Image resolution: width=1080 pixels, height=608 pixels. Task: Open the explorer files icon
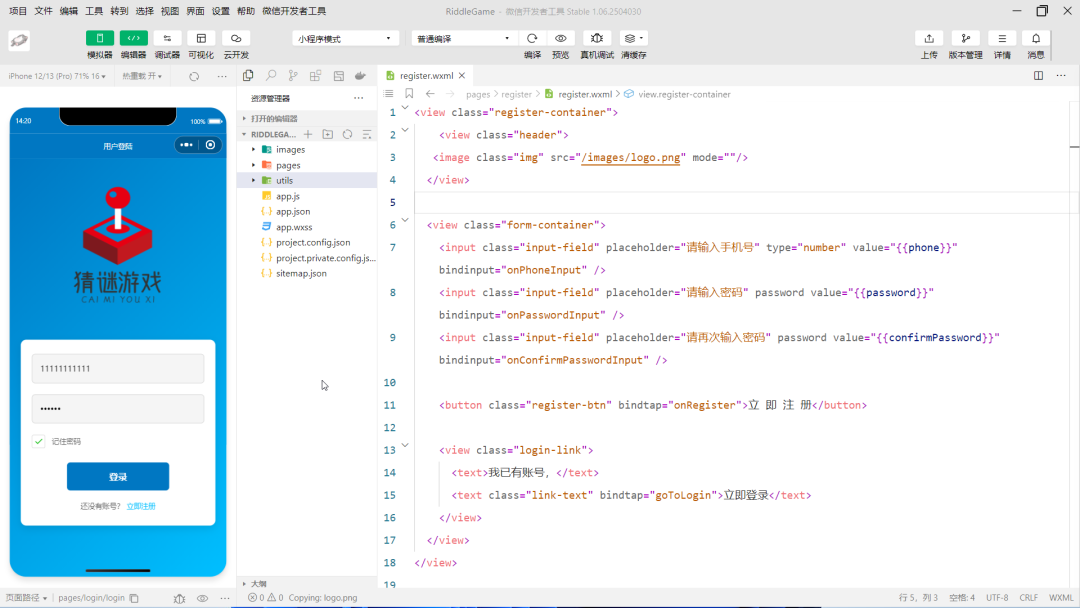pyautogui.click(x=248, y=76)
